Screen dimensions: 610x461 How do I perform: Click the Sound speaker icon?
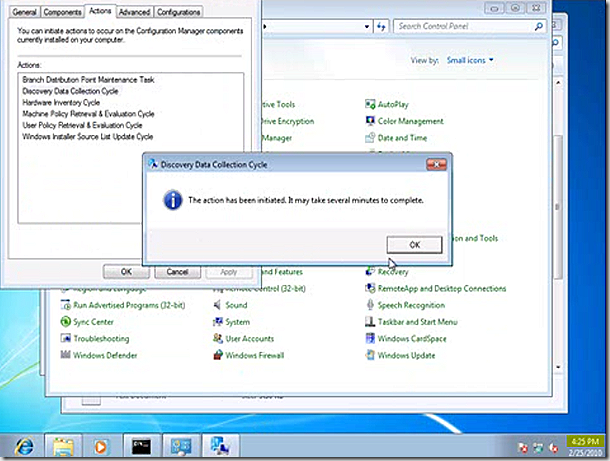click(x=217, y=305)
